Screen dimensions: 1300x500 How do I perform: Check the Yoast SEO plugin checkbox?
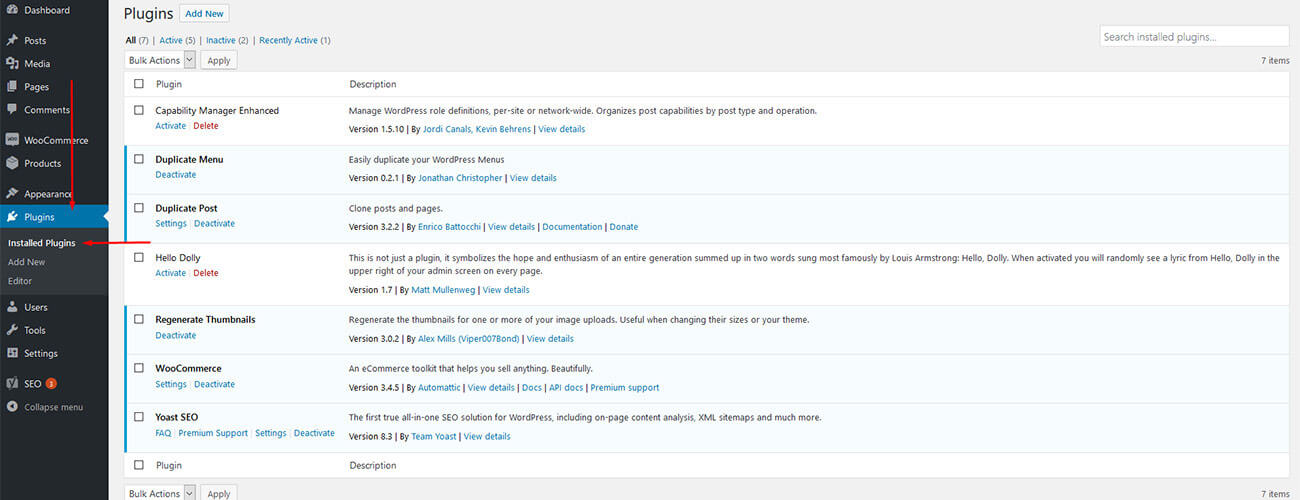(139, 417)
